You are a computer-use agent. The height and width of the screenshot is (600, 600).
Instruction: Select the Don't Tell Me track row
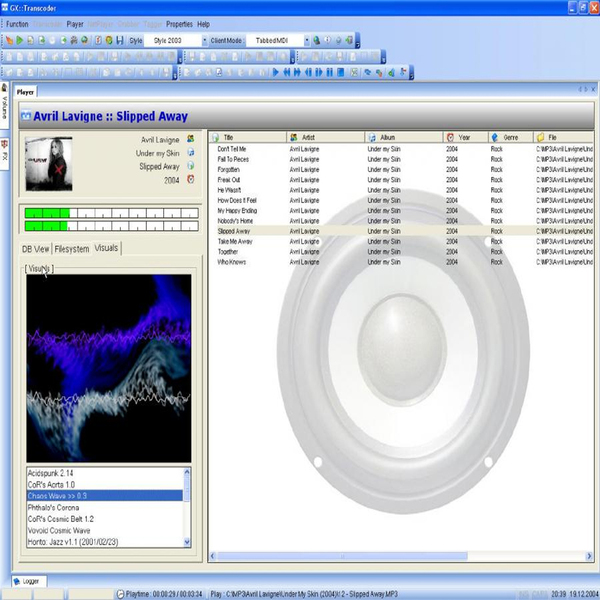coord(401,149)
